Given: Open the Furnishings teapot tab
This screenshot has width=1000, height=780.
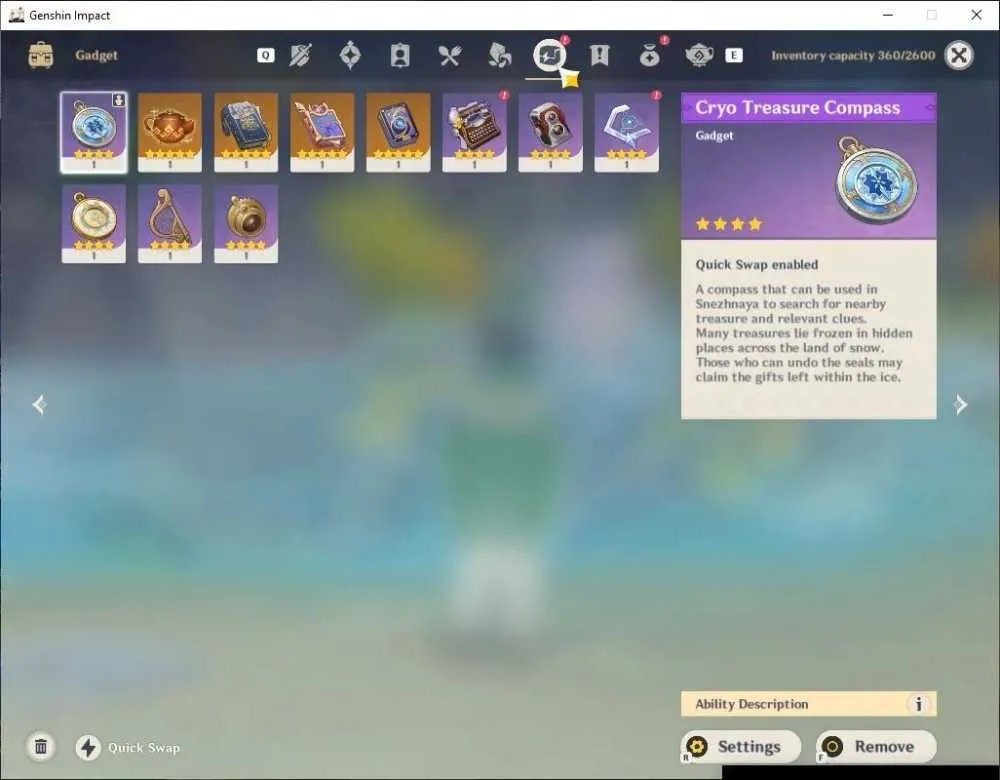Looking at the screenshot, I should tap(699, 55).
